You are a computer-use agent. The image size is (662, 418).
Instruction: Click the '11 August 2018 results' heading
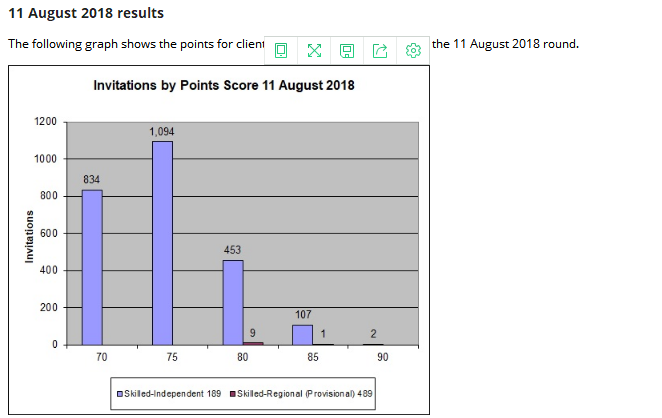point(85,13)
